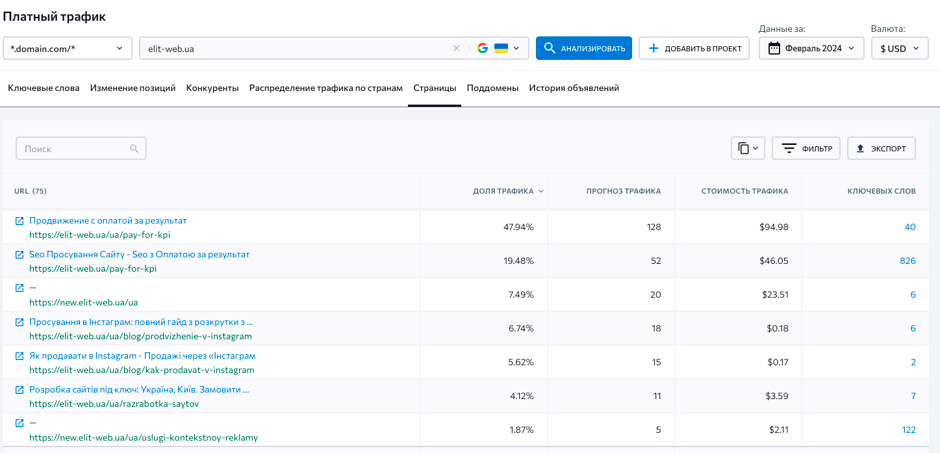Open the $ USD currency dropdown

tap(900, 49)
